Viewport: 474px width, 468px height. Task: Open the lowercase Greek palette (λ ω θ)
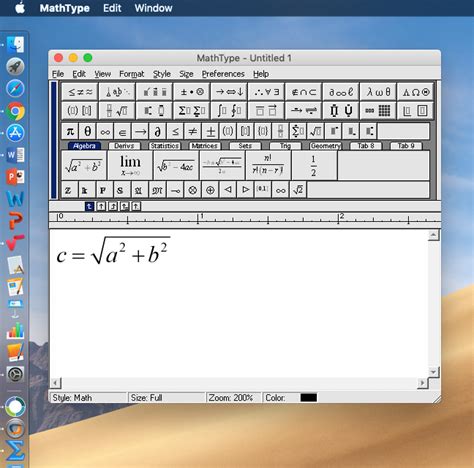(x=378, y=92)
